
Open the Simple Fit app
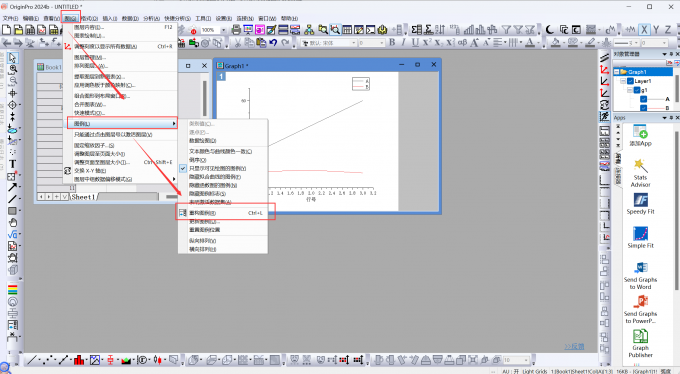click(641, 237)
